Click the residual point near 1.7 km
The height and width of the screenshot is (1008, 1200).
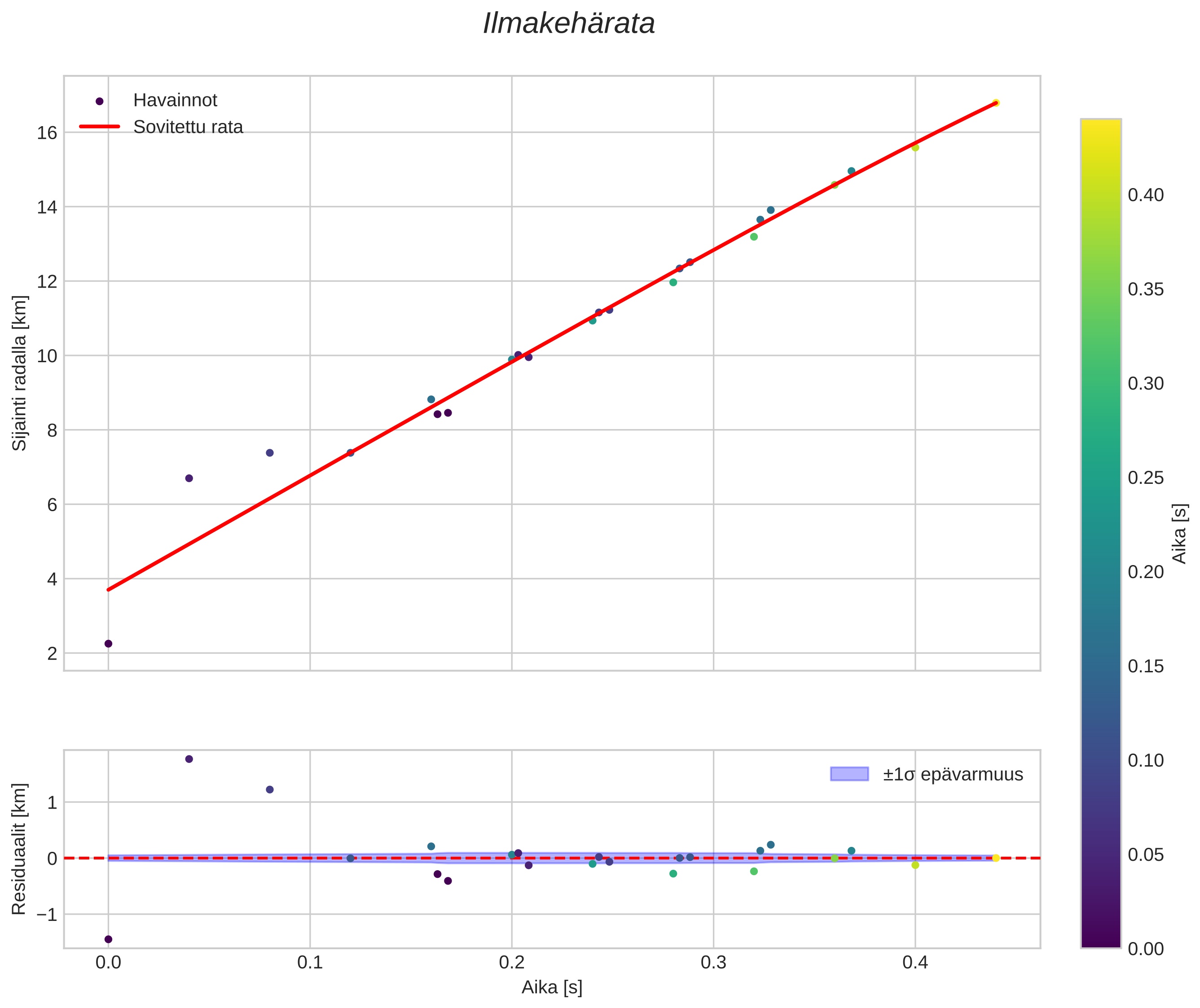click(189, 759)
